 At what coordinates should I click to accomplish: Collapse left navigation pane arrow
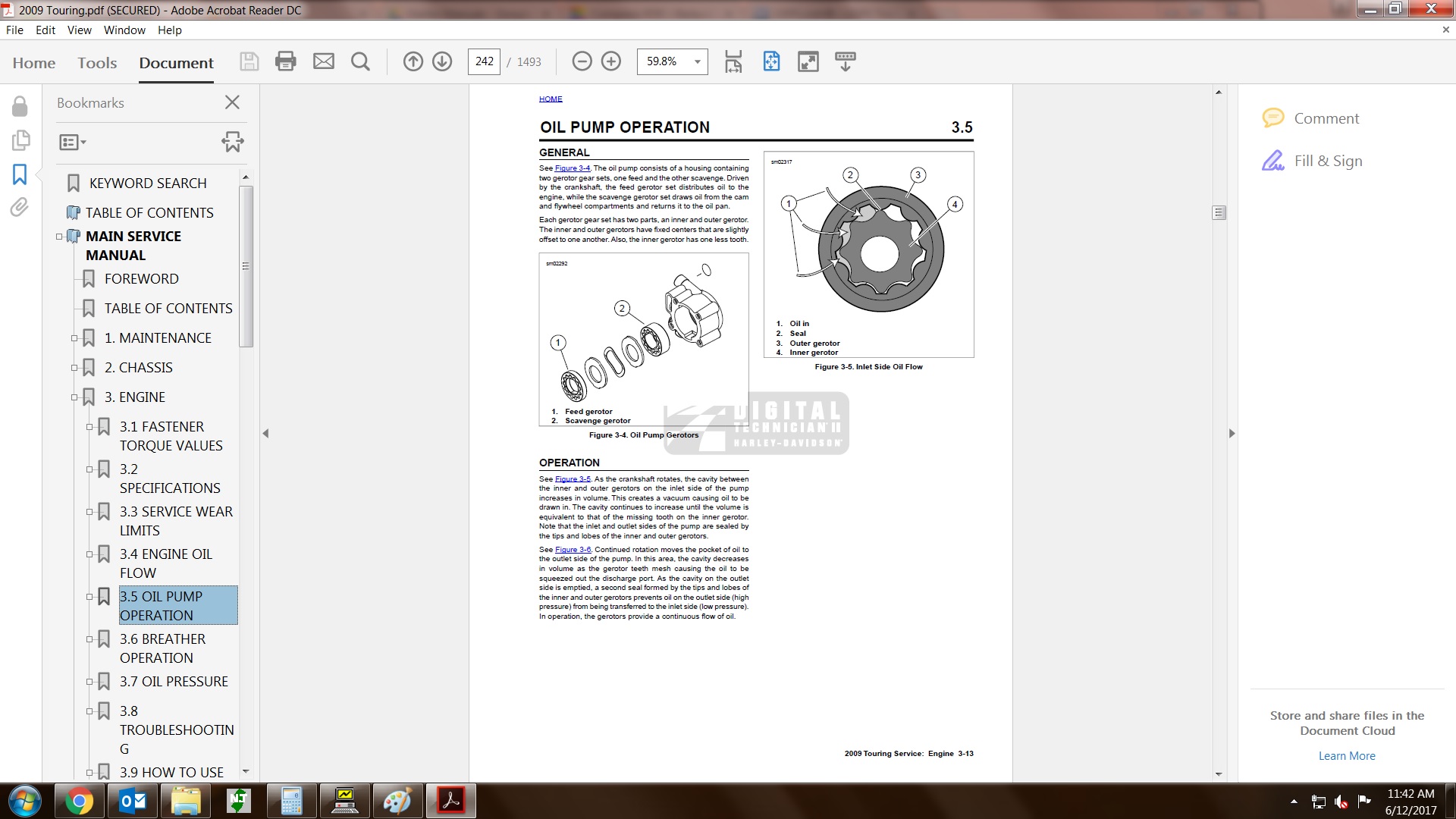[265, 434]
